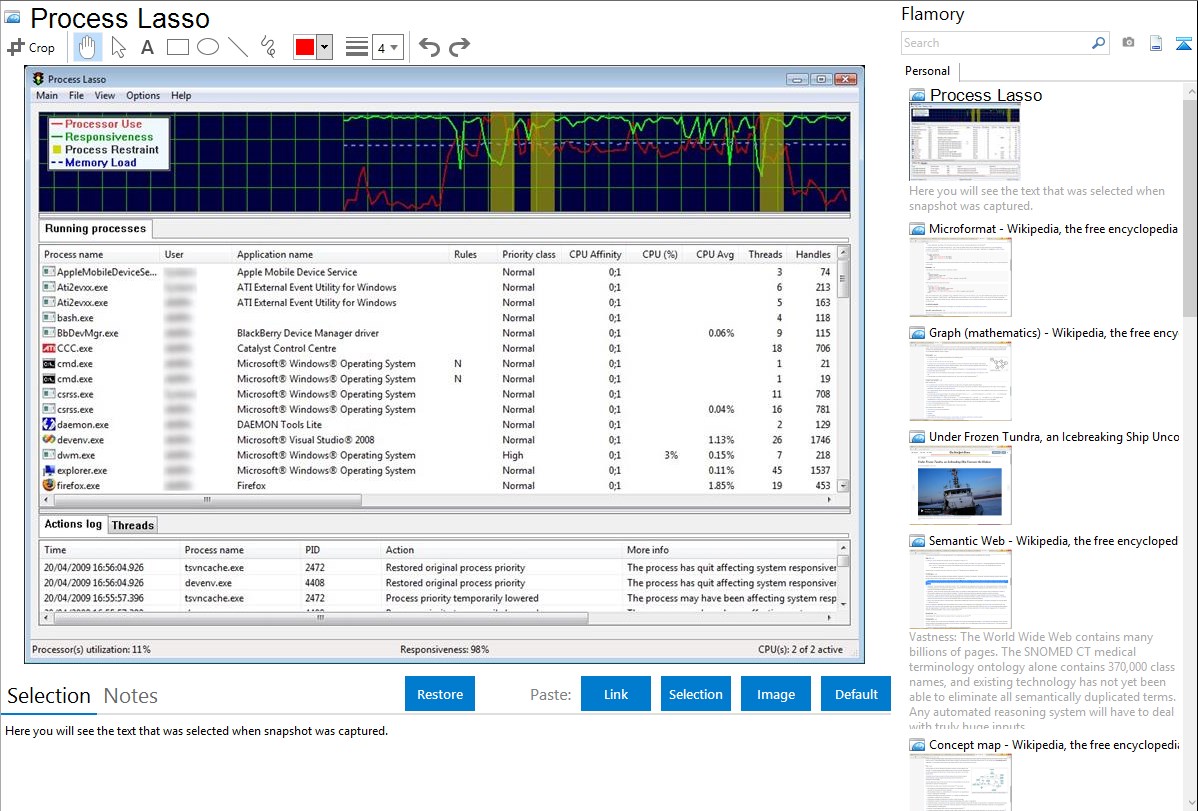1198x811 pixels.
Task: Undo the last annotation
Action: pyautogui.click(x=429, y=47)
